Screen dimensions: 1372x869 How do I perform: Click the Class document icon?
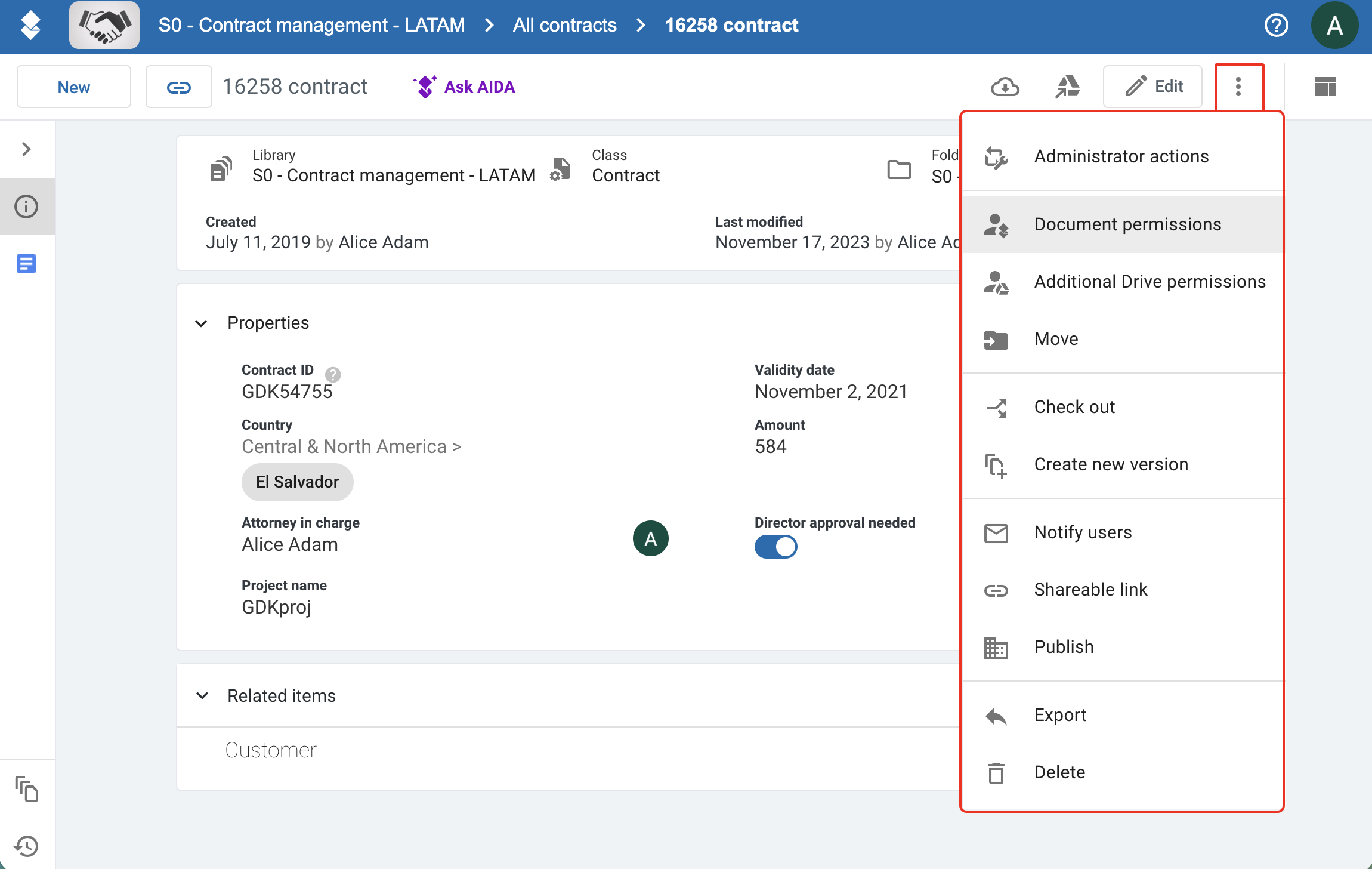coord(560,169)
